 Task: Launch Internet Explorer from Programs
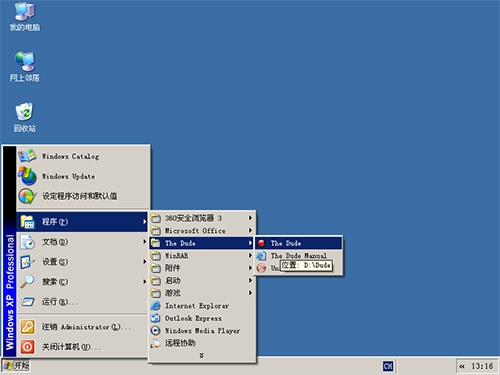click(202, 306)
